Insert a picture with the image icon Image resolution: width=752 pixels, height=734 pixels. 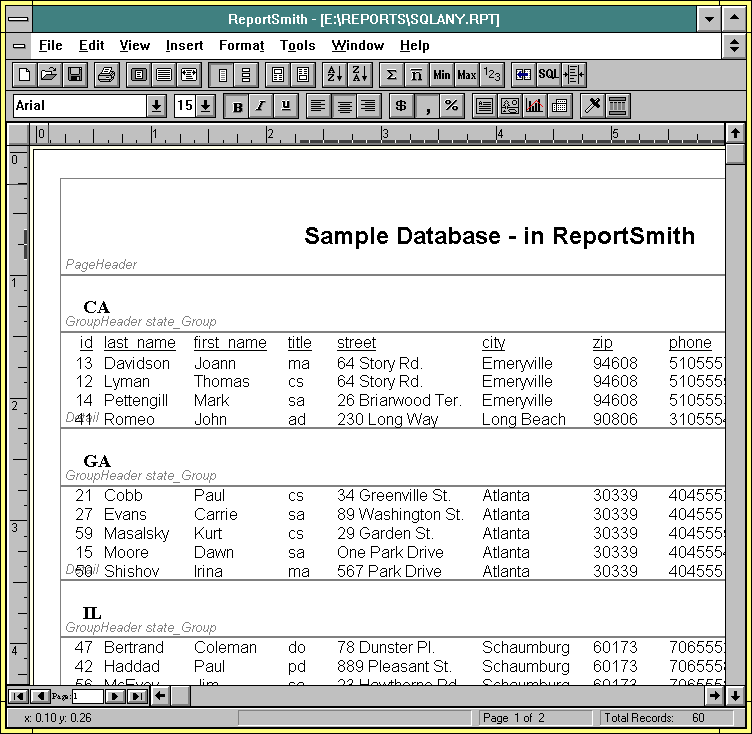(x=510, y=106)
